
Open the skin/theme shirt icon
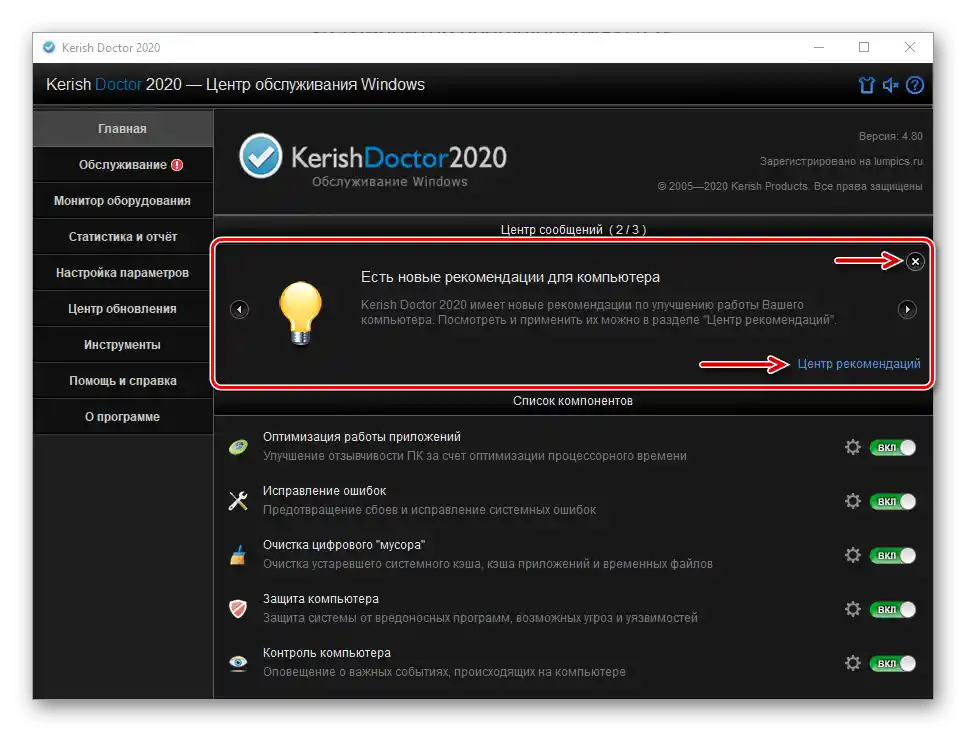[x=866, y=85]
